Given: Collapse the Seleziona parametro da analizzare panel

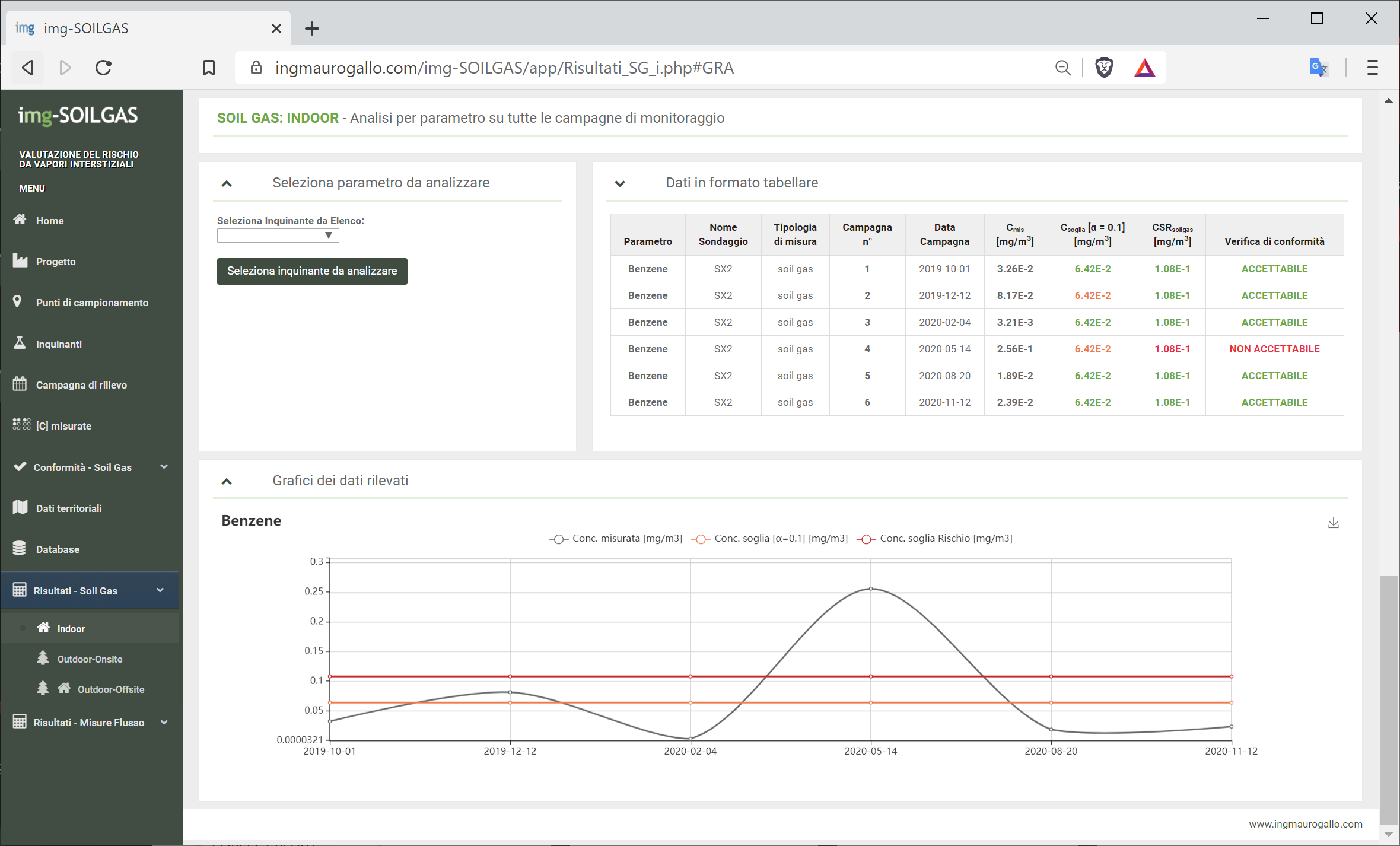Looking at the screenshot, I should (x=227, y=183).
